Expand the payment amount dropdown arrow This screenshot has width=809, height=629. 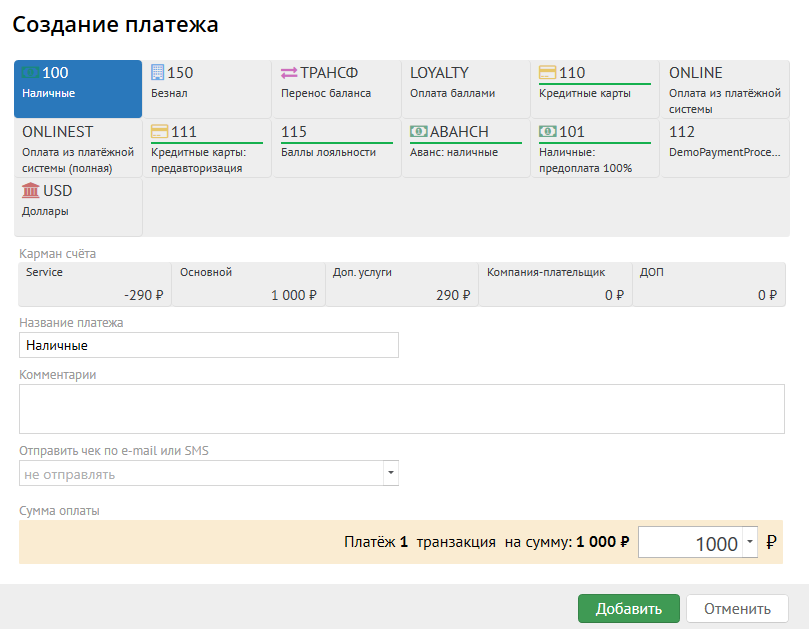pyautogui.click(x=750, y=543)
